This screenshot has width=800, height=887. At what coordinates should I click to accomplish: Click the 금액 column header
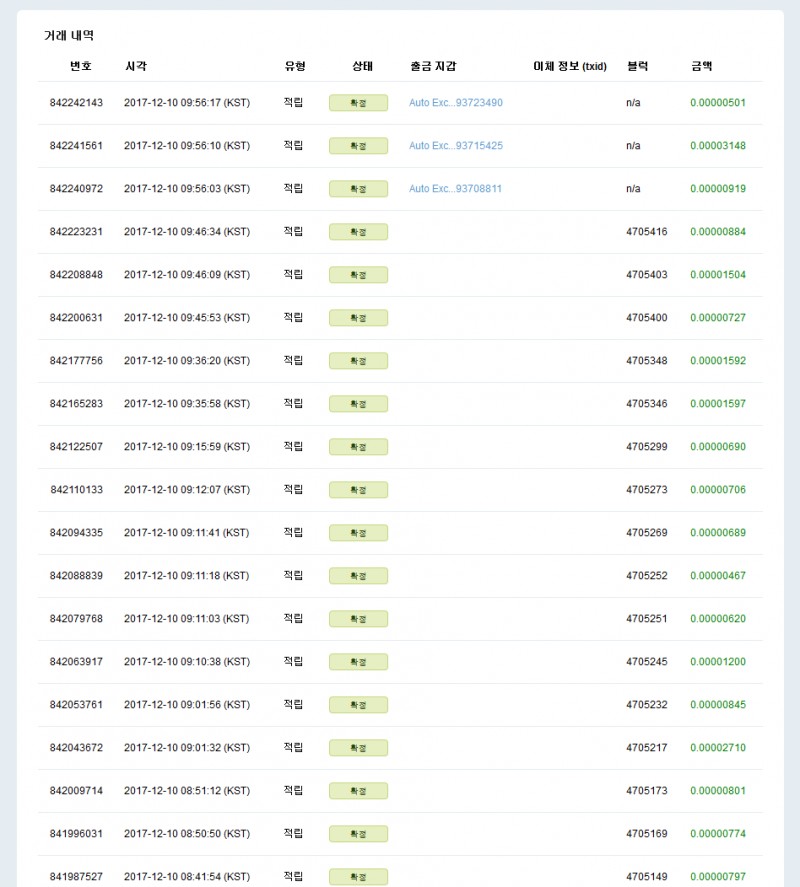click(x=701, y=66)
